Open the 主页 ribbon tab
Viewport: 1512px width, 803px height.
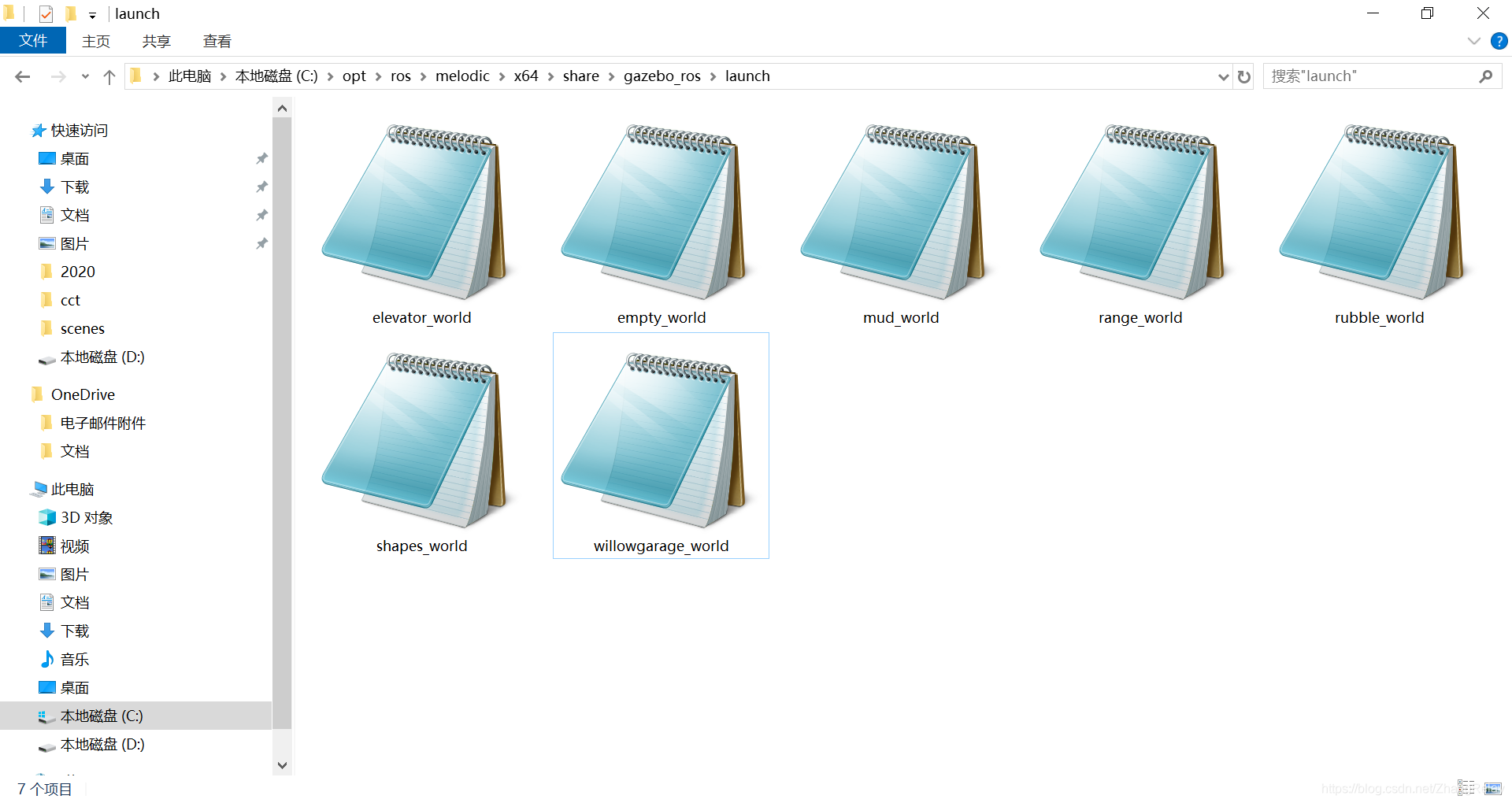pyautogui.click(x=96, y=41)
